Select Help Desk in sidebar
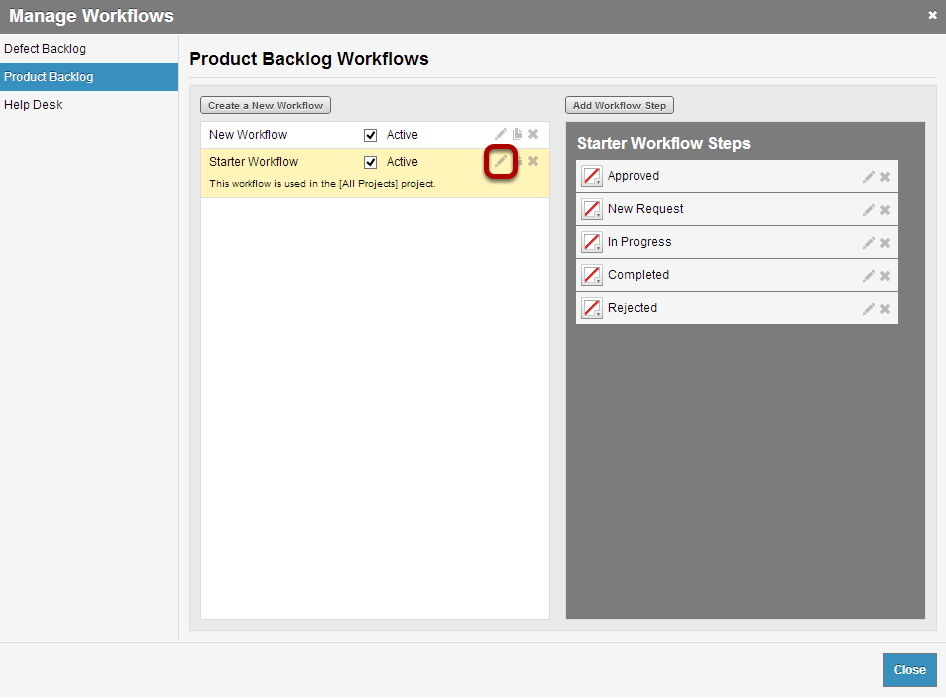Viewport: 946px width, 698px height. point(89,105)
